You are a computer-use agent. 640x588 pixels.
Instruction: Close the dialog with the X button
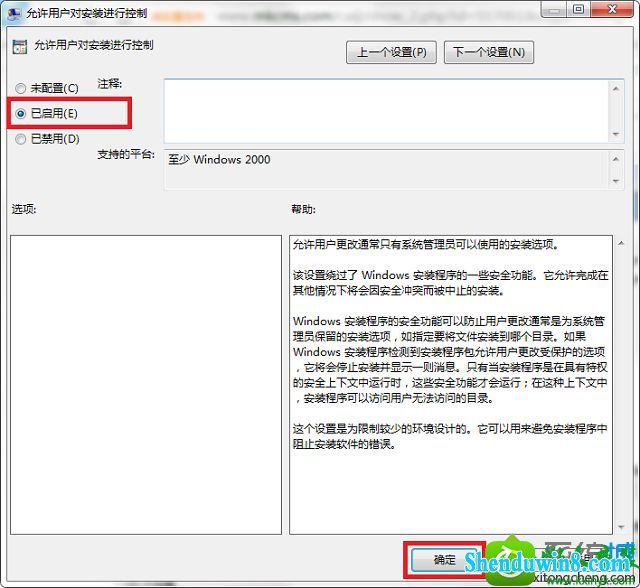[612, 9]
